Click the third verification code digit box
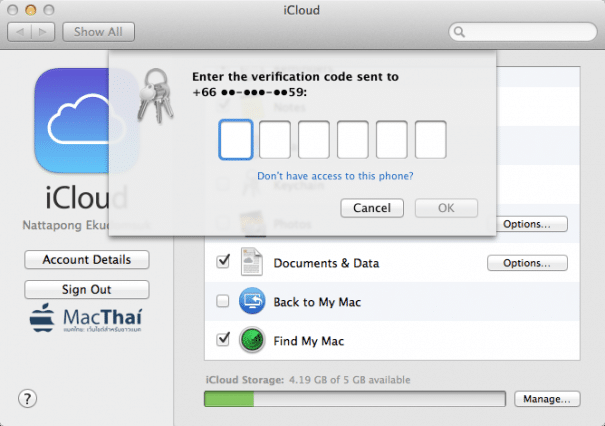 314,140
